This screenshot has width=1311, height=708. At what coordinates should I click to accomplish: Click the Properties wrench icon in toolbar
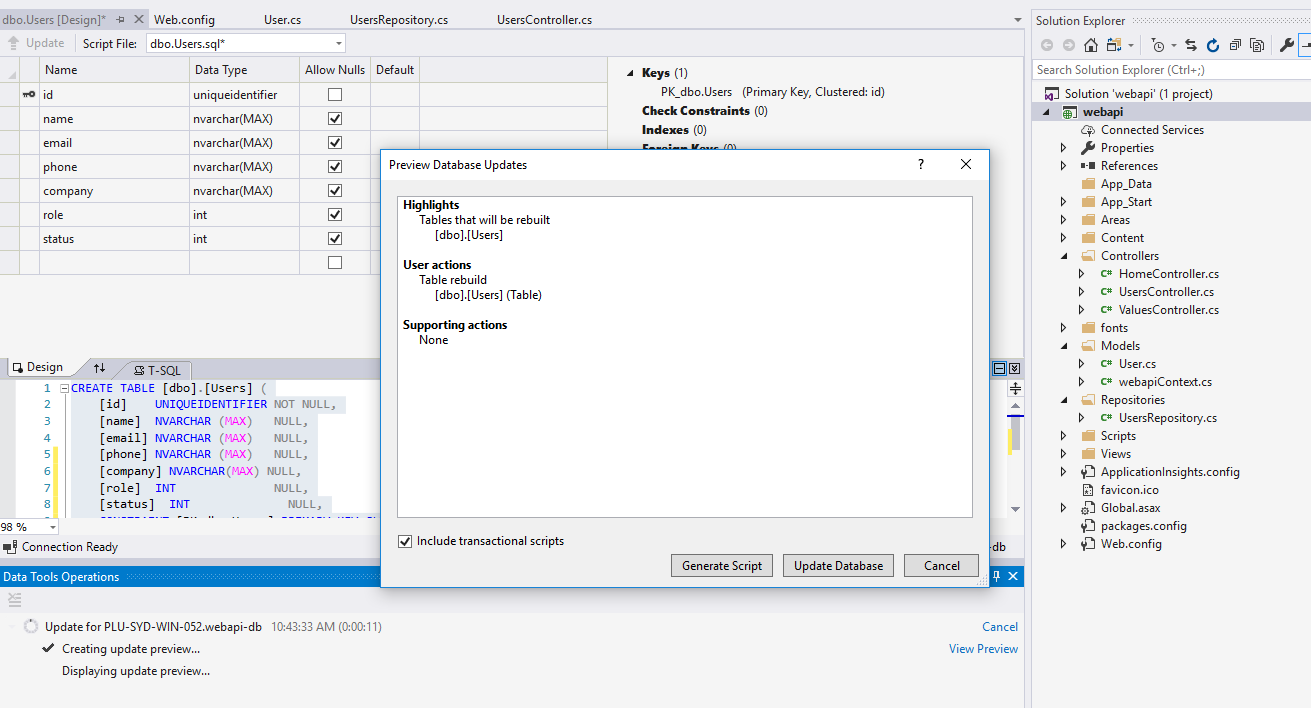click(1287, 45)
